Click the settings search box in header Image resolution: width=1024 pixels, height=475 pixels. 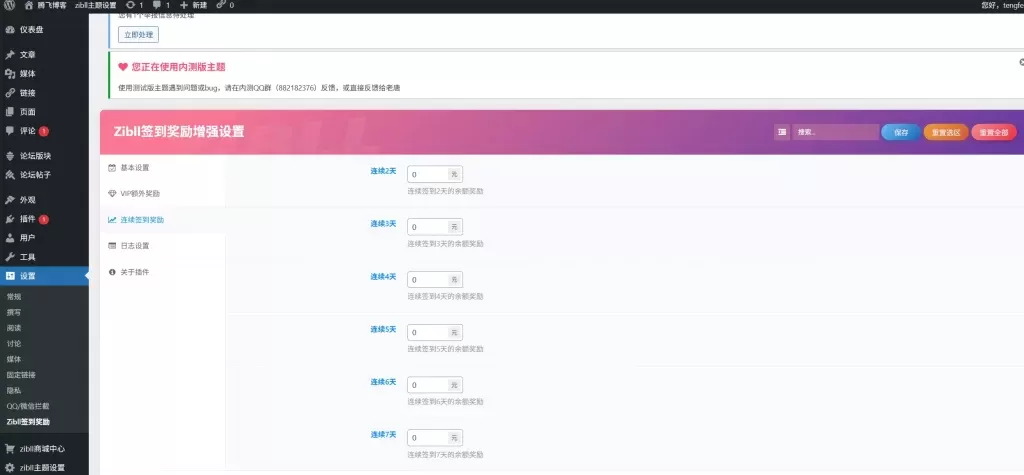[834, 132]
